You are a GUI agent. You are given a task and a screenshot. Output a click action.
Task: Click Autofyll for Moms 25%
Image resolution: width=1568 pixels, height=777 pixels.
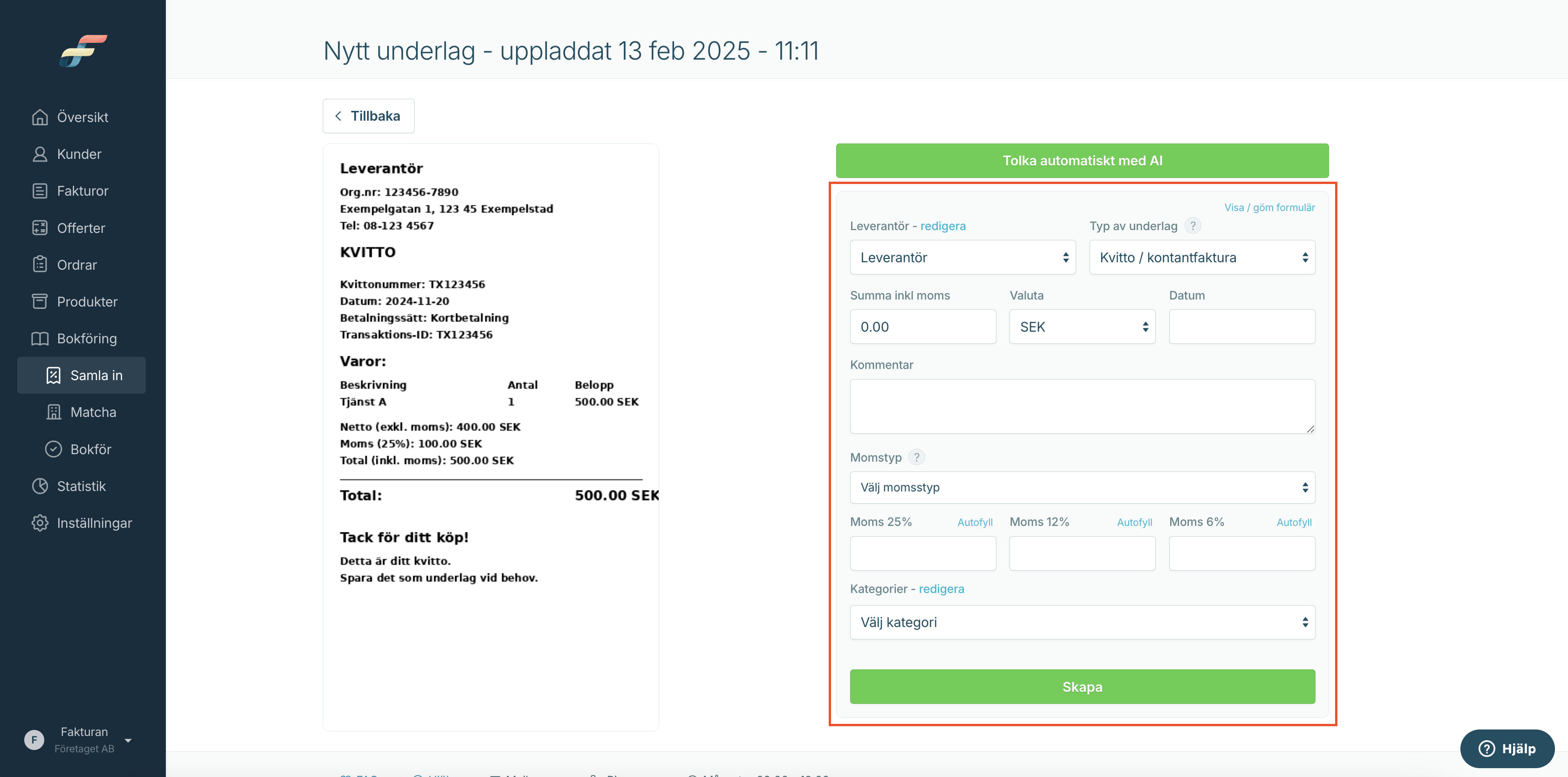(975, 522)
